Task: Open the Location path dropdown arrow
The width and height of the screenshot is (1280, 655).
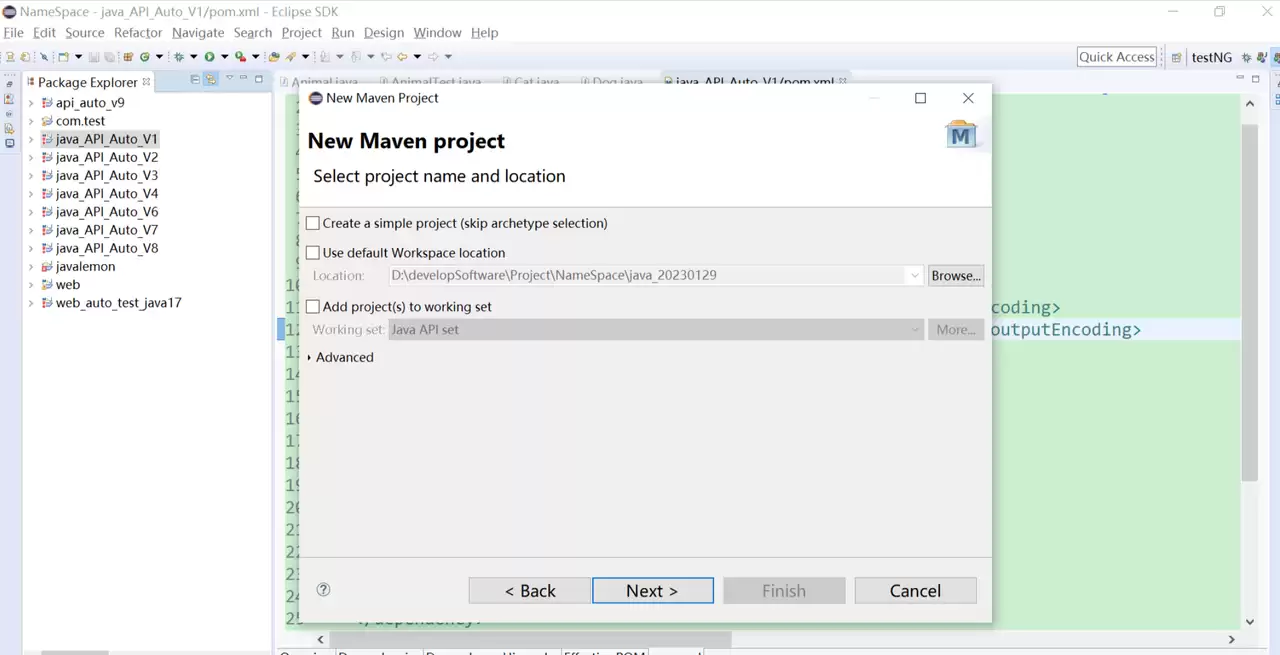Action: pos(914,276)
